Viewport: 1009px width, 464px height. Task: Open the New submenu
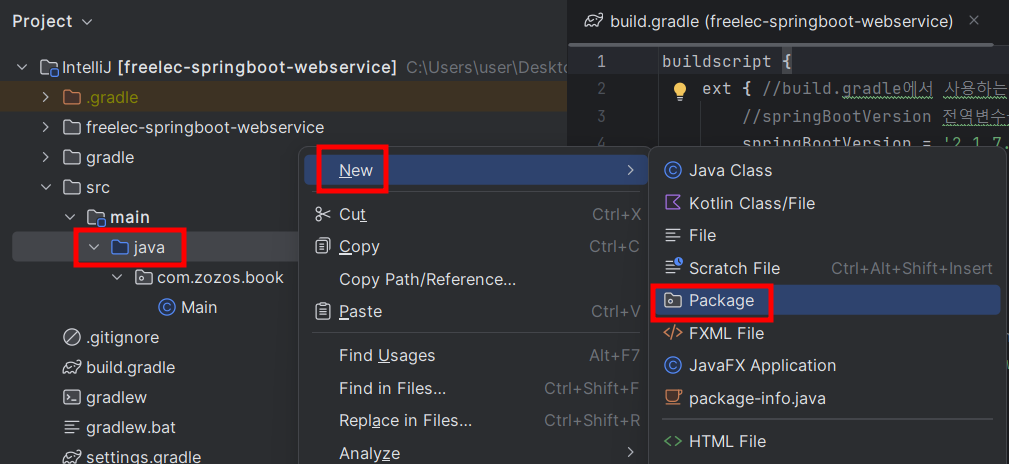tap(476, 170)
